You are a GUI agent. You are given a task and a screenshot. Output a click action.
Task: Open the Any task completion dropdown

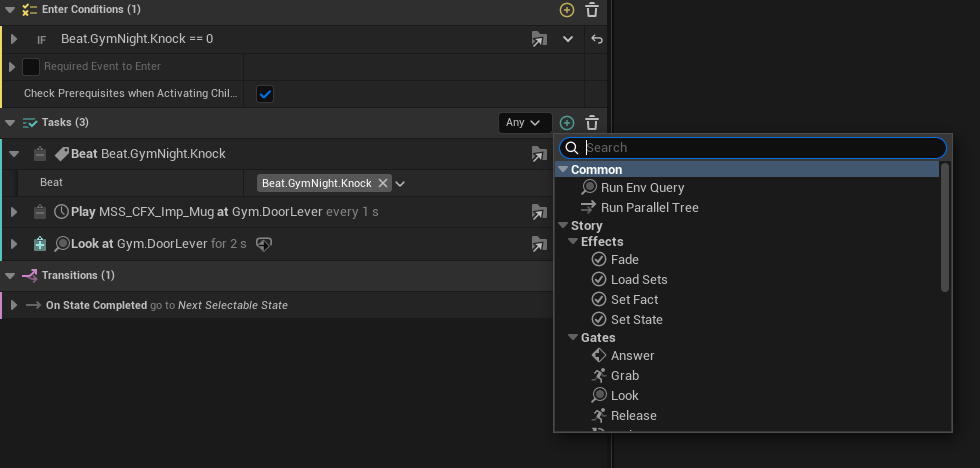click(x=524, y=122)
